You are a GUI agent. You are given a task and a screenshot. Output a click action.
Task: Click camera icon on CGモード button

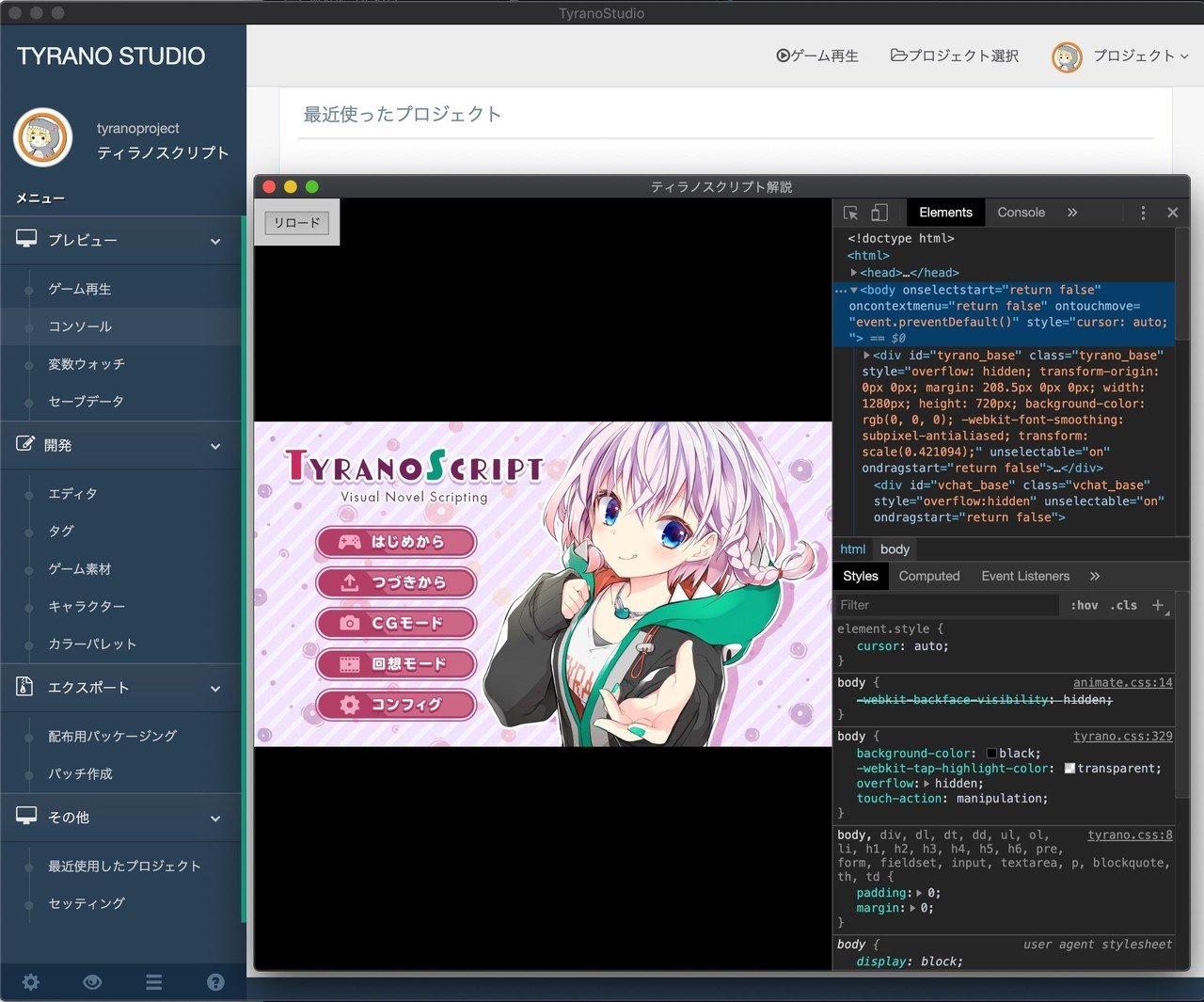tap(350, 623)
